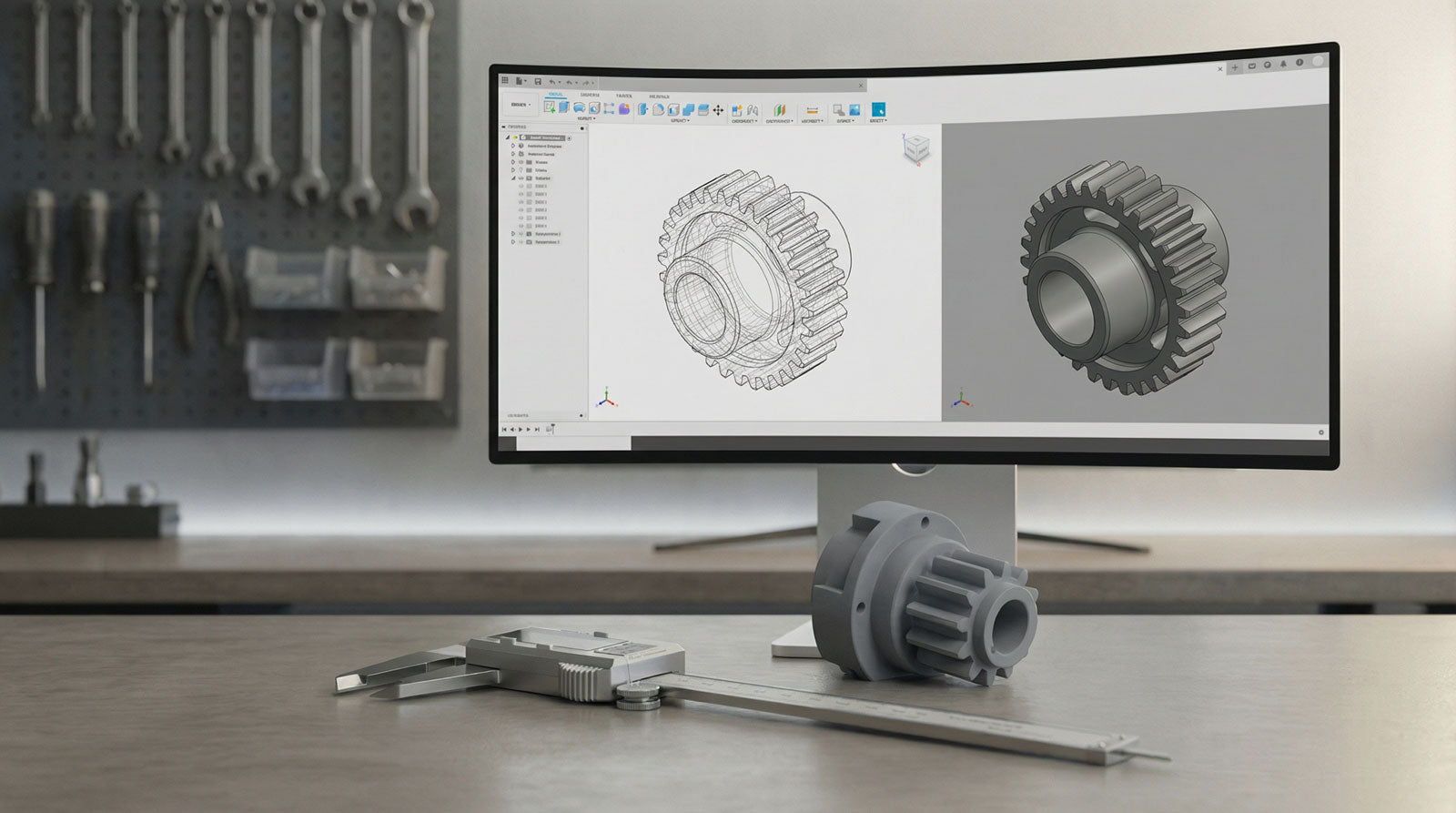Select the four-arrow Move tool
The height and width of the screenshot is (813, 1456).
coord(718,110)
